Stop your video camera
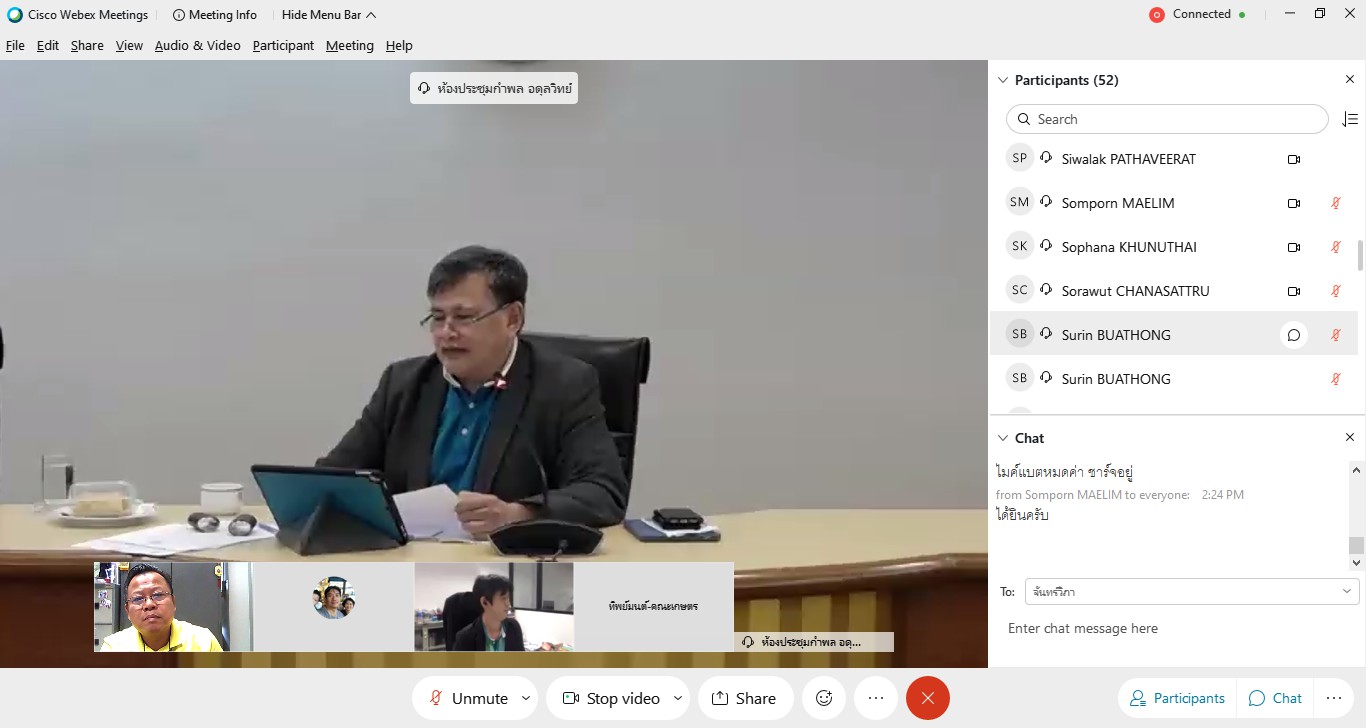Image resolution: width=1366 pixels, height=728 pixels. tap(610, 698)
